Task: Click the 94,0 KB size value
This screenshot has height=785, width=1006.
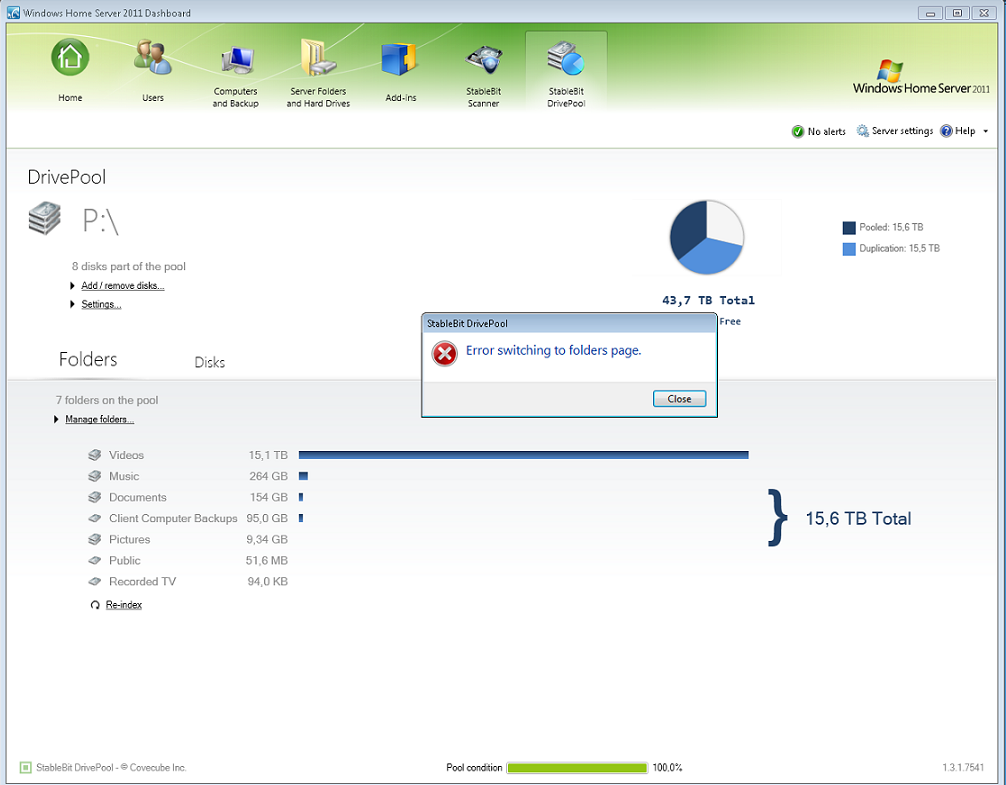Action: (268, 582)
